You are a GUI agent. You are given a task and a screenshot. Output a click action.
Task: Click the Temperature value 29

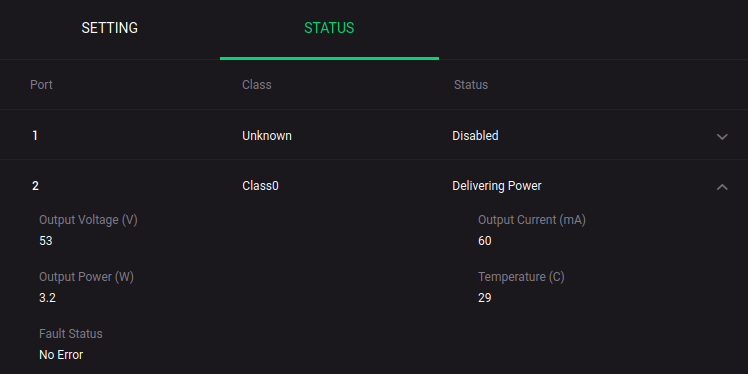click(x=485, y=298)
